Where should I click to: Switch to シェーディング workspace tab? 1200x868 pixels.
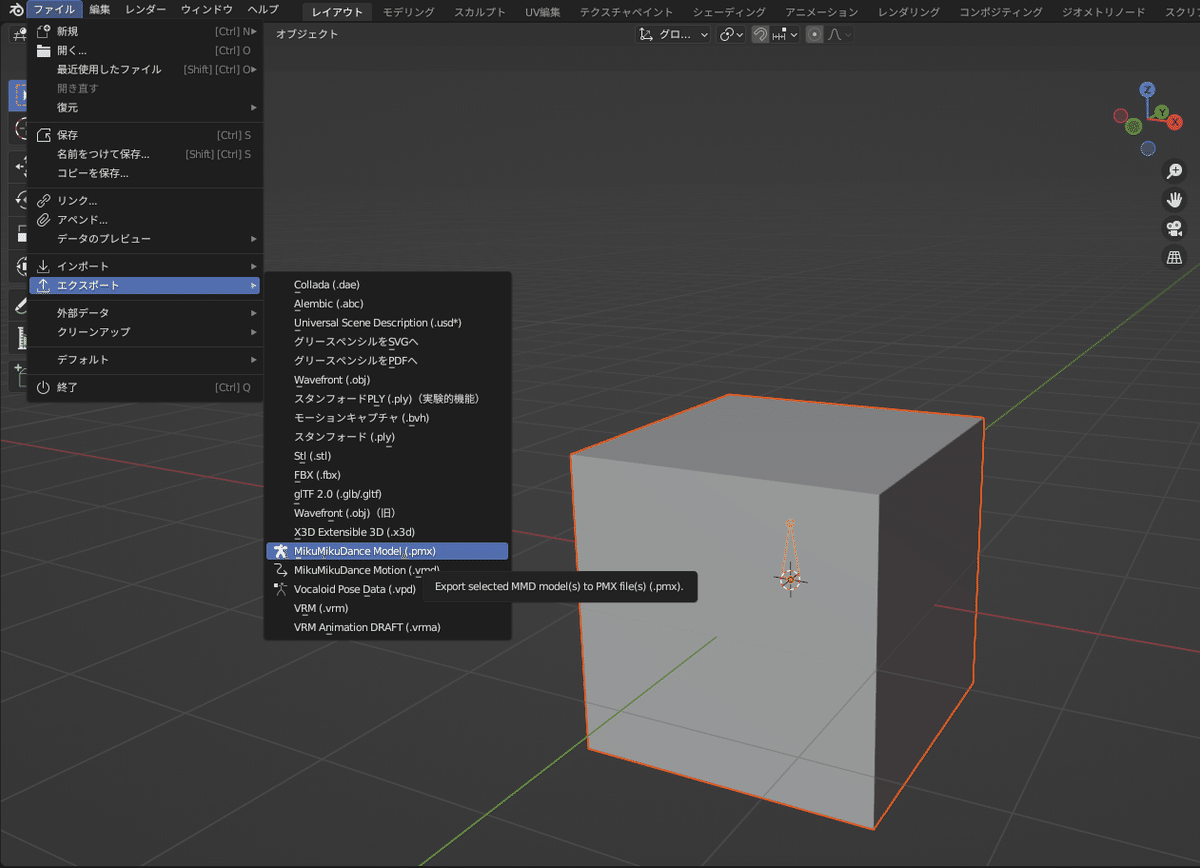point(729,12)
